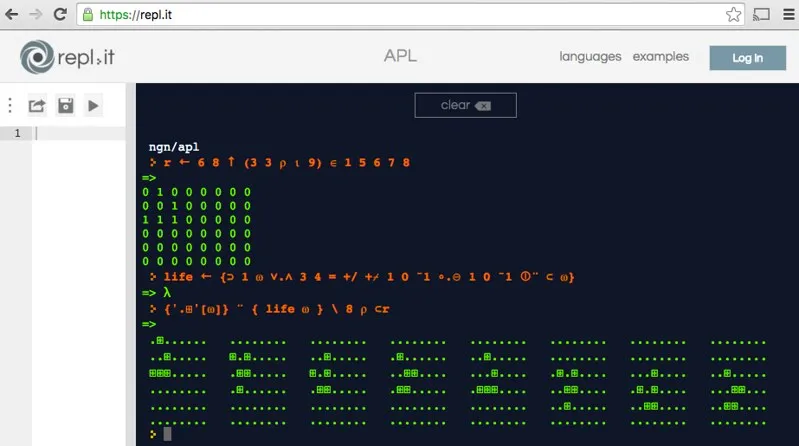Place the cursor in editor line one
The height and width of the screenshot is (446, 799).
coord(79,134)
